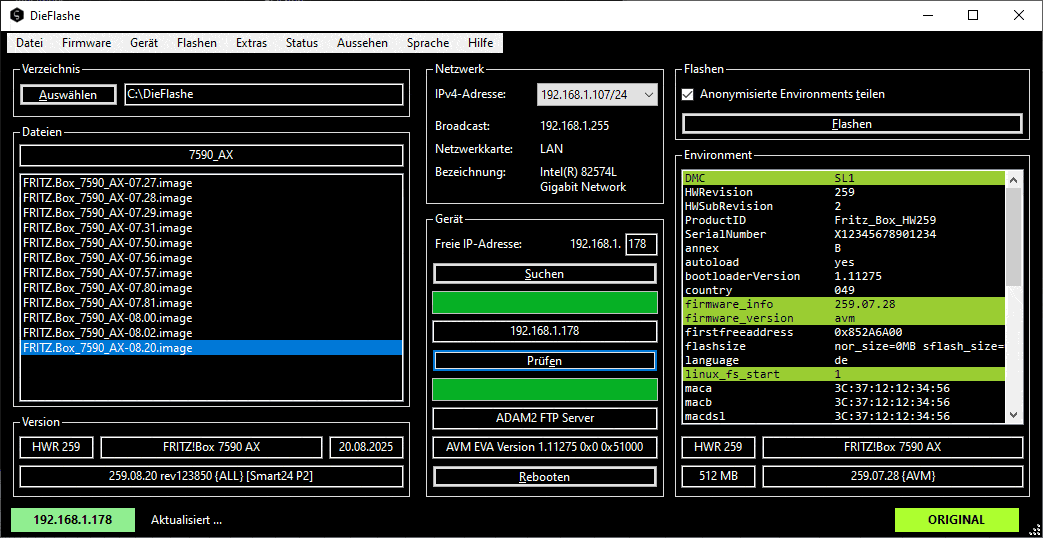Click the C:\DieFlashe directory path field

pos(263,94)
